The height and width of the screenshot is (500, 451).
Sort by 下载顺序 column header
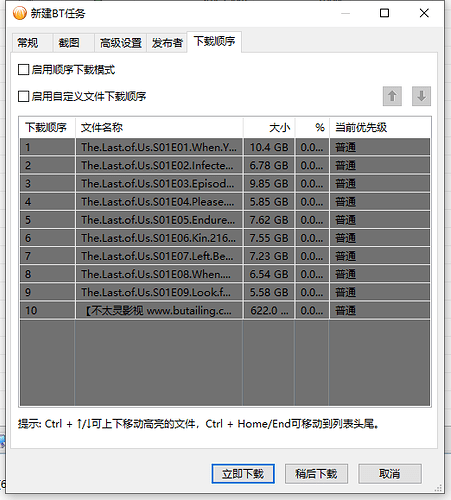tap(47, 127)
